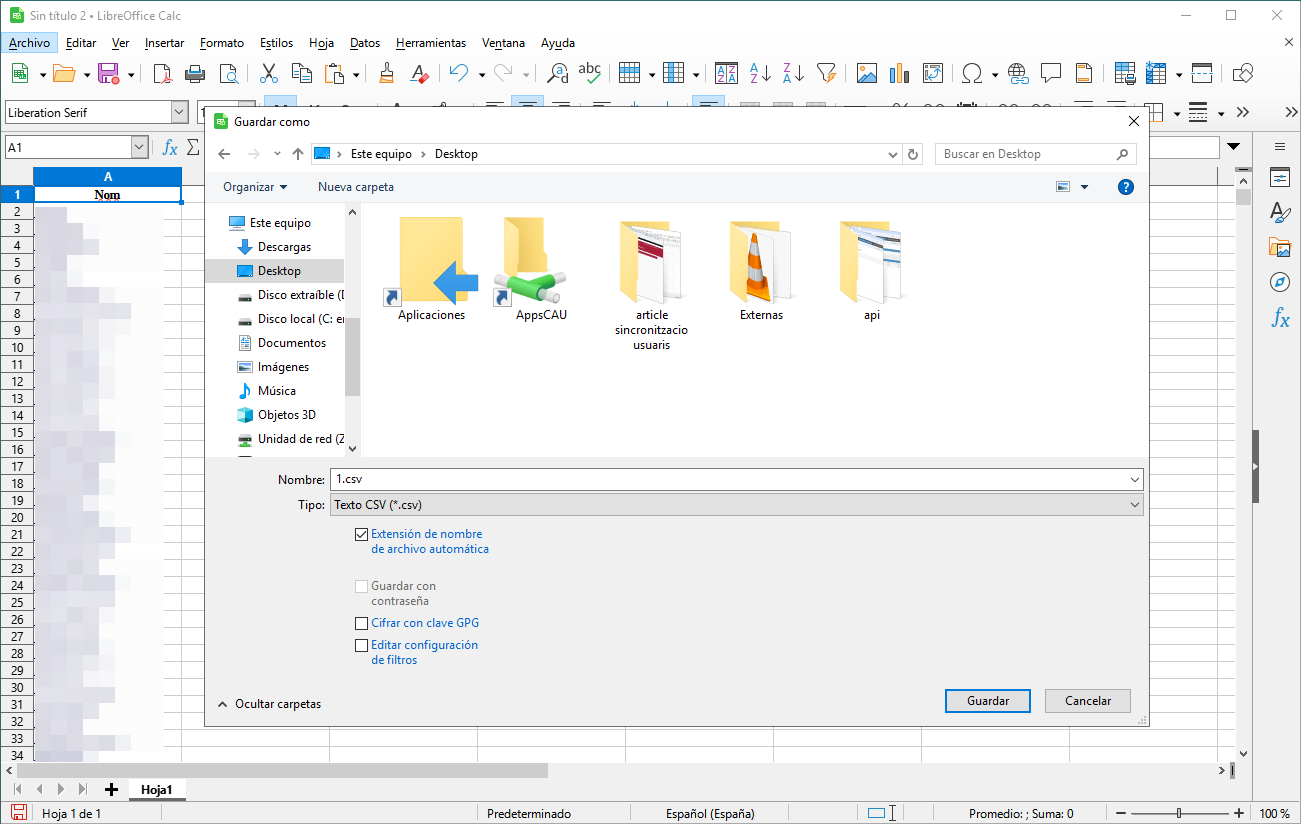Click Freeze Rows and Columns icon
The height and width of the screenshot is (824, 1301).
(x=1157, y=73)
